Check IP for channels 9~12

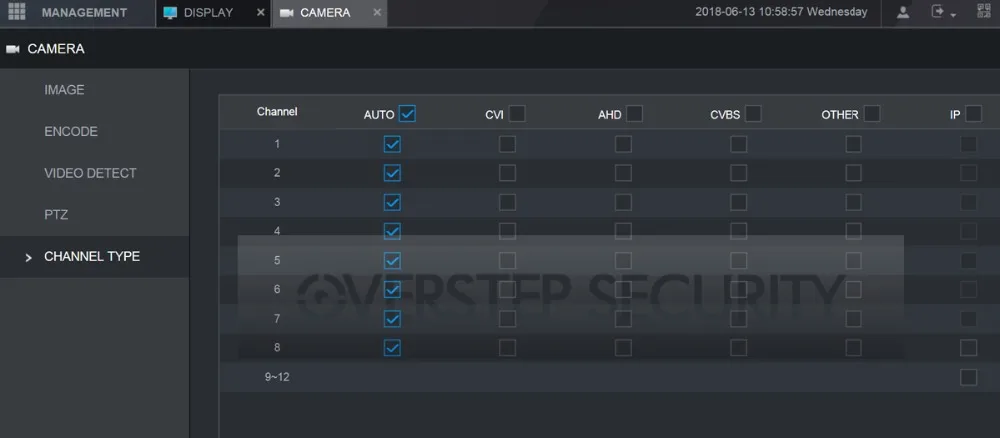(968, 377)
